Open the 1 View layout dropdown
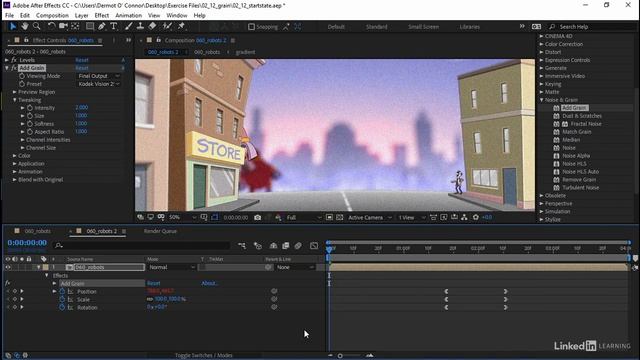Image resolution: width=640 pixels, height=360 pixels. click(x=411, y=218)
